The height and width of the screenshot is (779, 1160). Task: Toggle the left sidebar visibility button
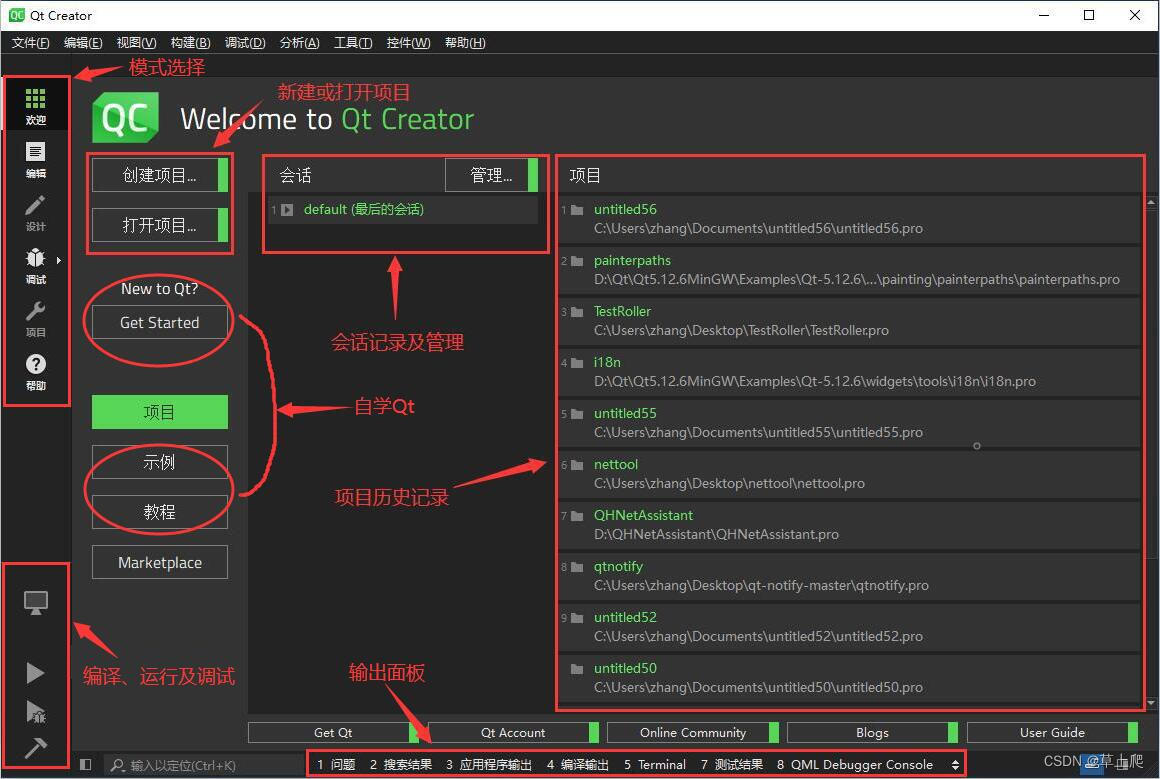pyautogui.click(x=86, y=764)
